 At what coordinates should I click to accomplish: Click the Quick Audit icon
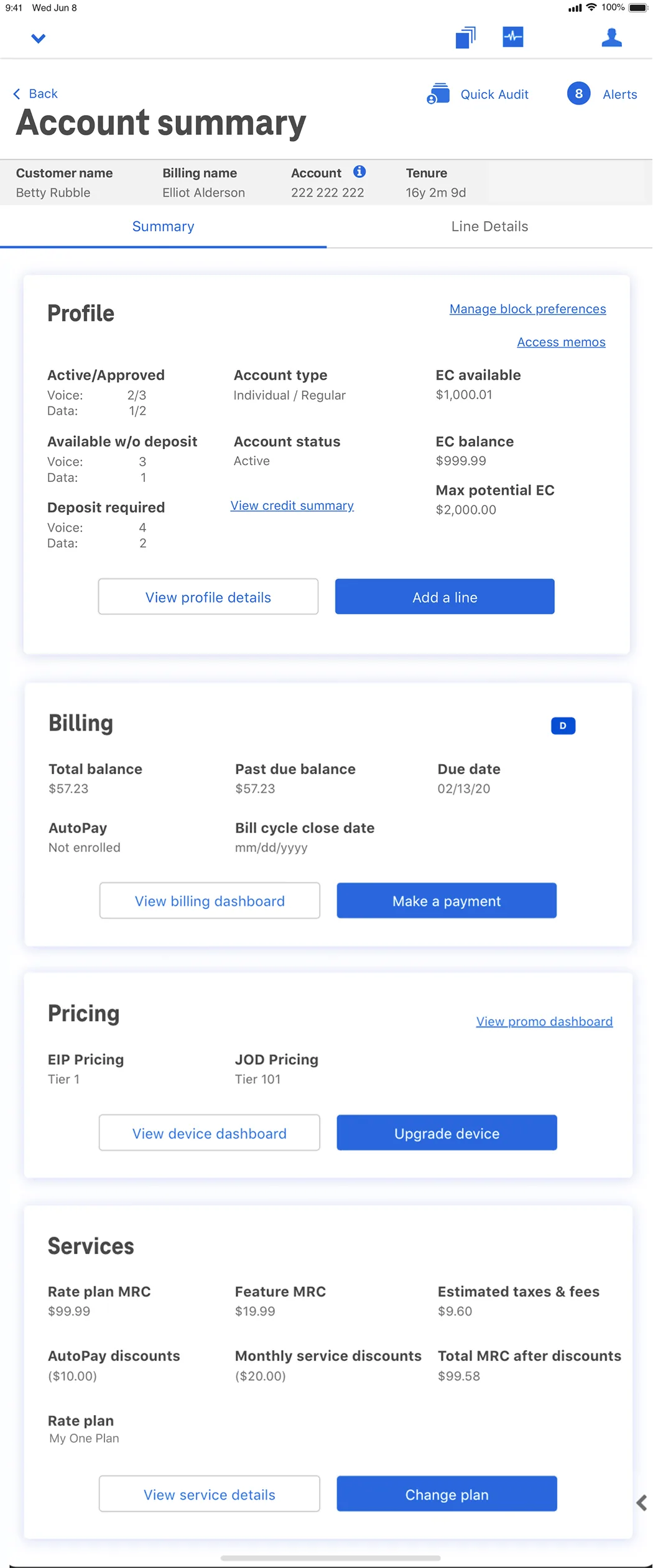tap(438, 94)
